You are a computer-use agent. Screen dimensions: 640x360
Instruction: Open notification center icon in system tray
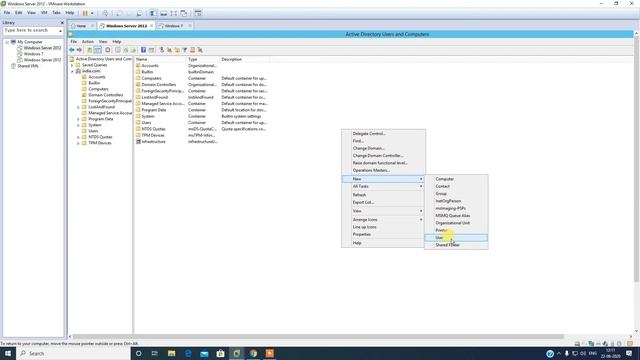629,353
